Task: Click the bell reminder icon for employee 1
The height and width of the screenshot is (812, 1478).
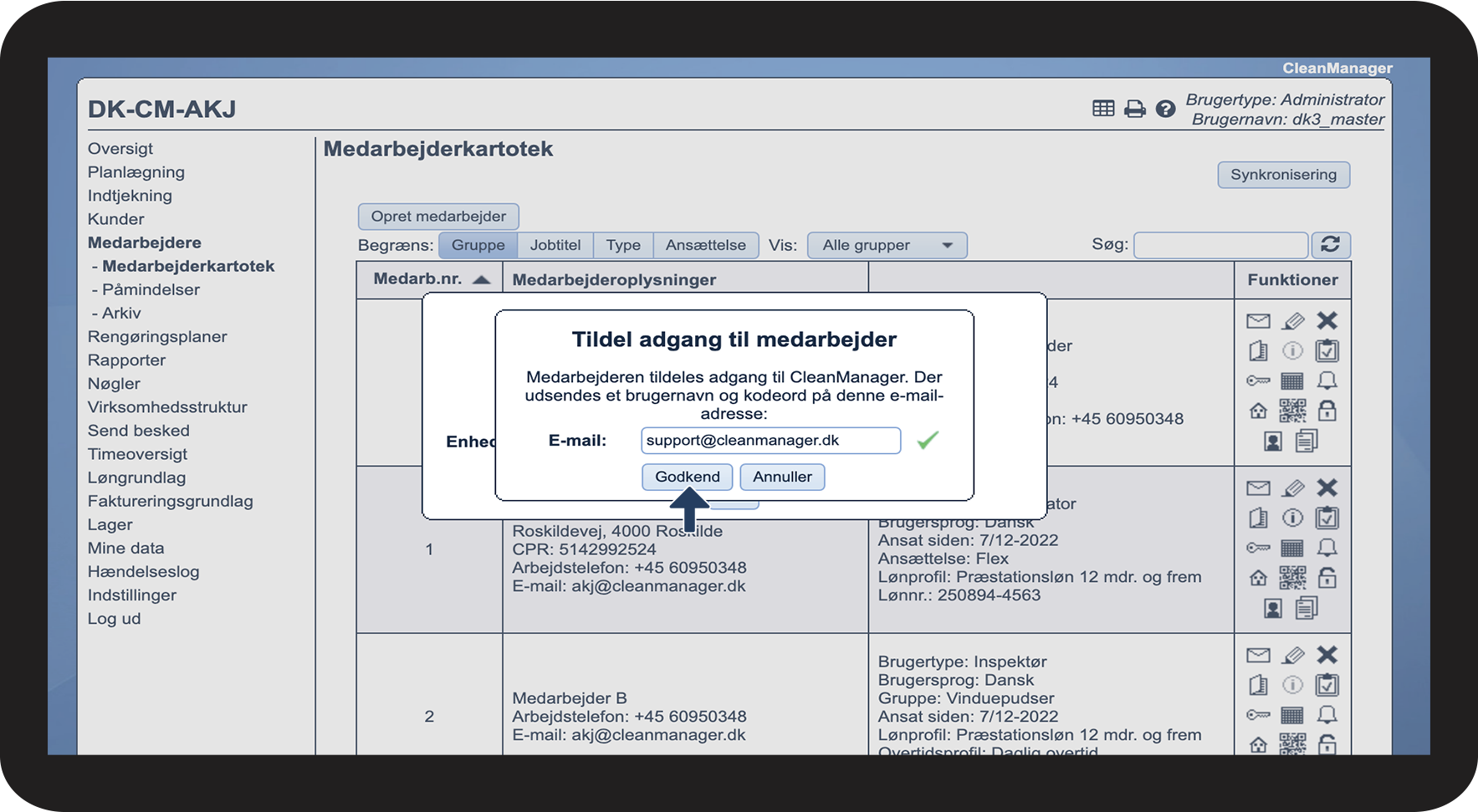Action: pyautogui.click(x=1327, y=548)
